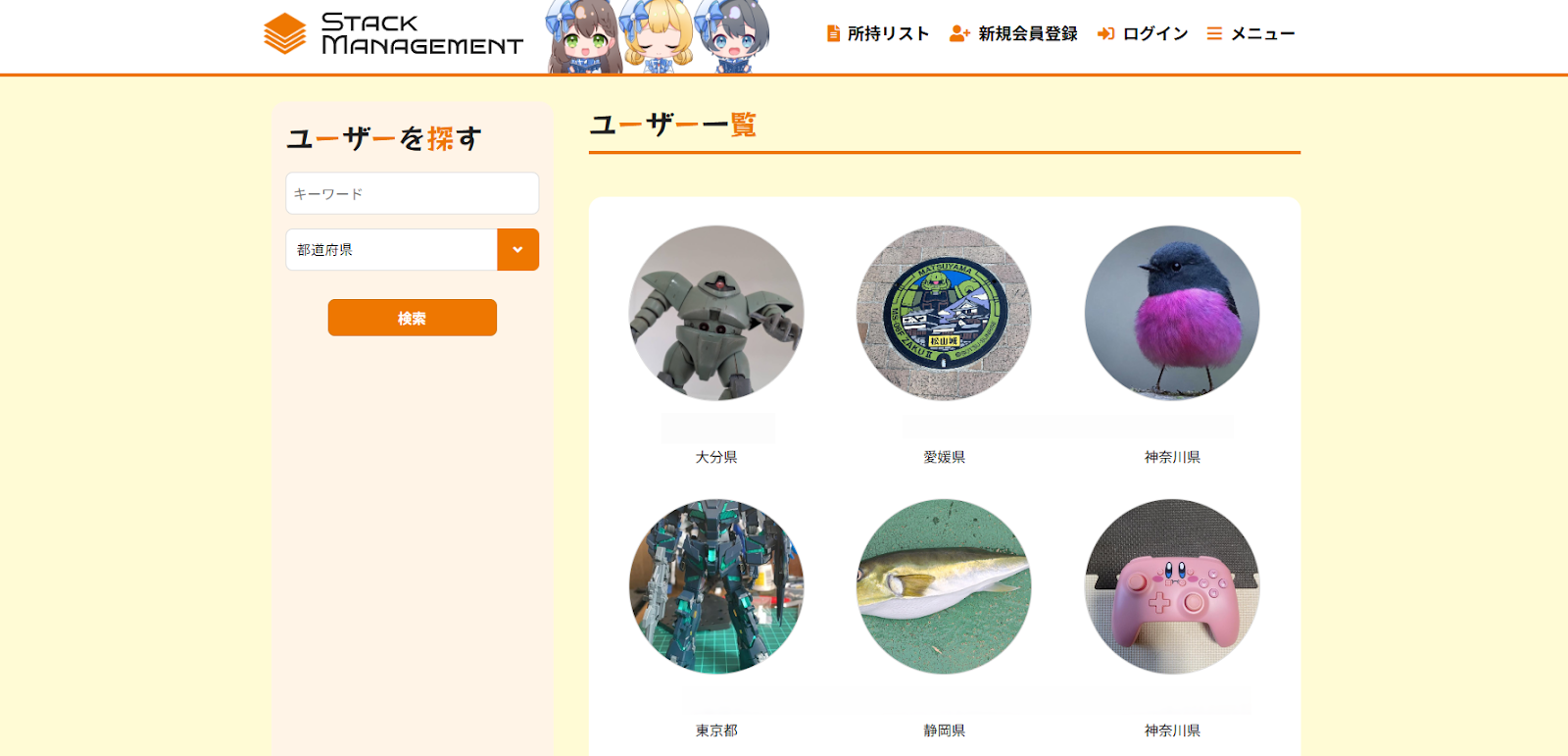Click the 新規会員登録 add-user icon
1568x756 pixels.
click(959, 33)
